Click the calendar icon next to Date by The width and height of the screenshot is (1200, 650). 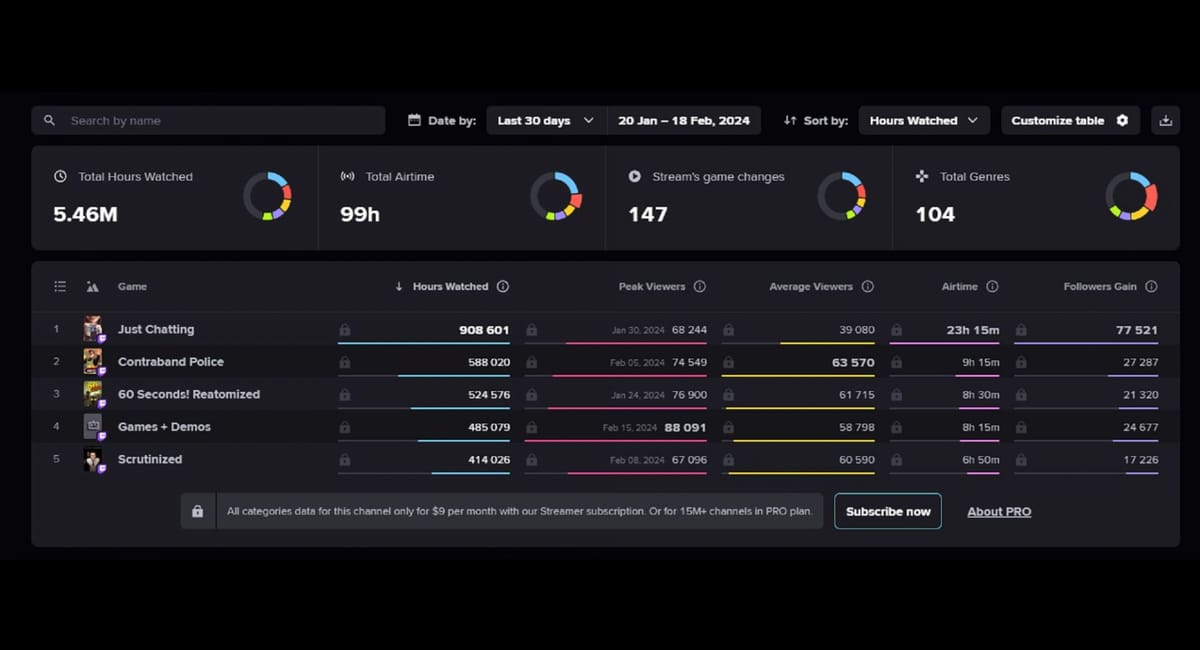[414, 121]
